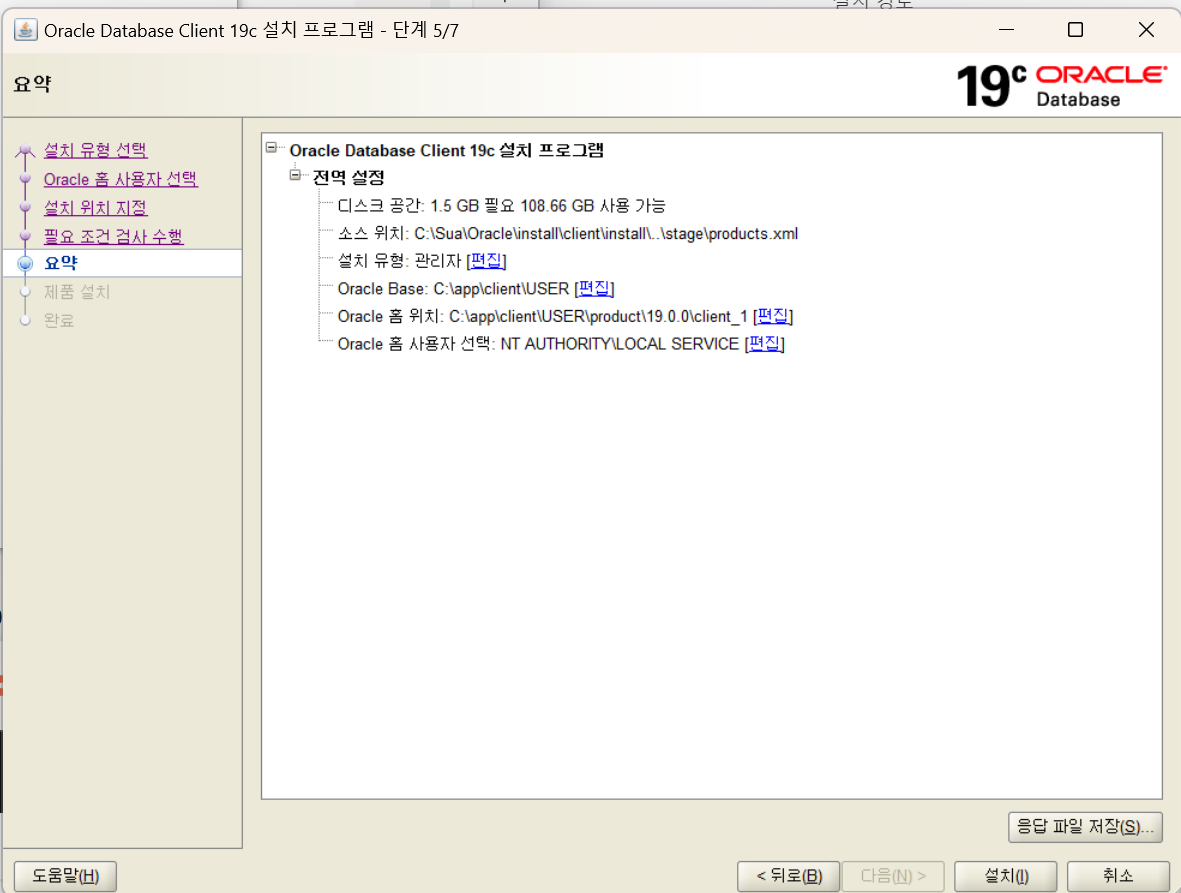Open 설치 유형 선택 step link
The image size is (1181, 893).
point(95,150)
